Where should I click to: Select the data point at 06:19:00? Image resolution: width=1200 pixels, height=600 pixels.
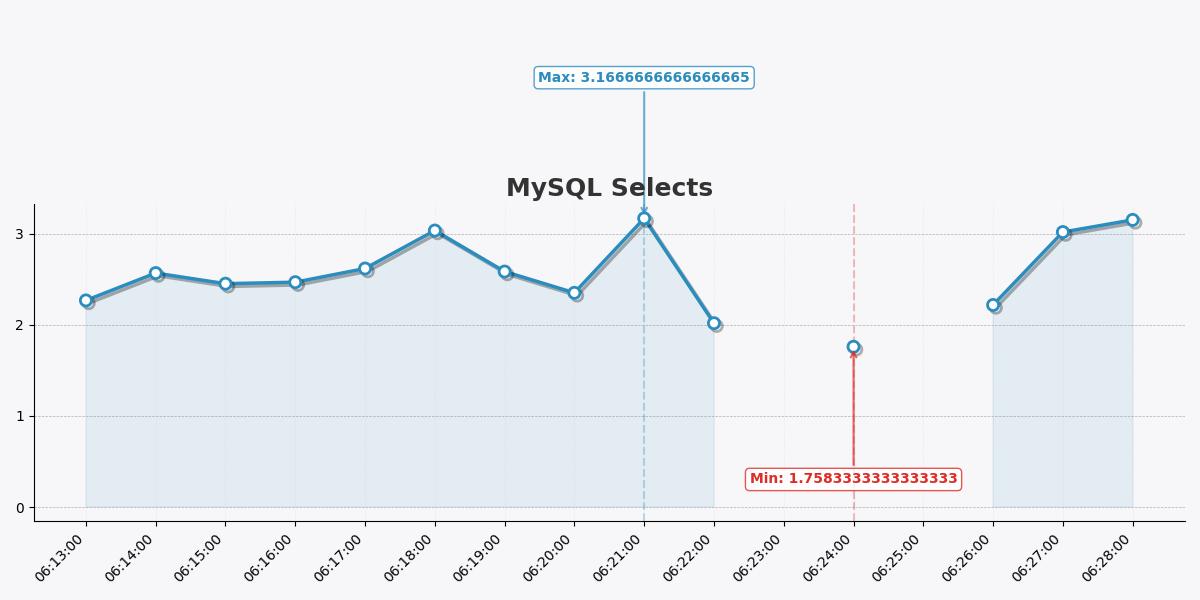pyautogui.click(x=504, y=272)
